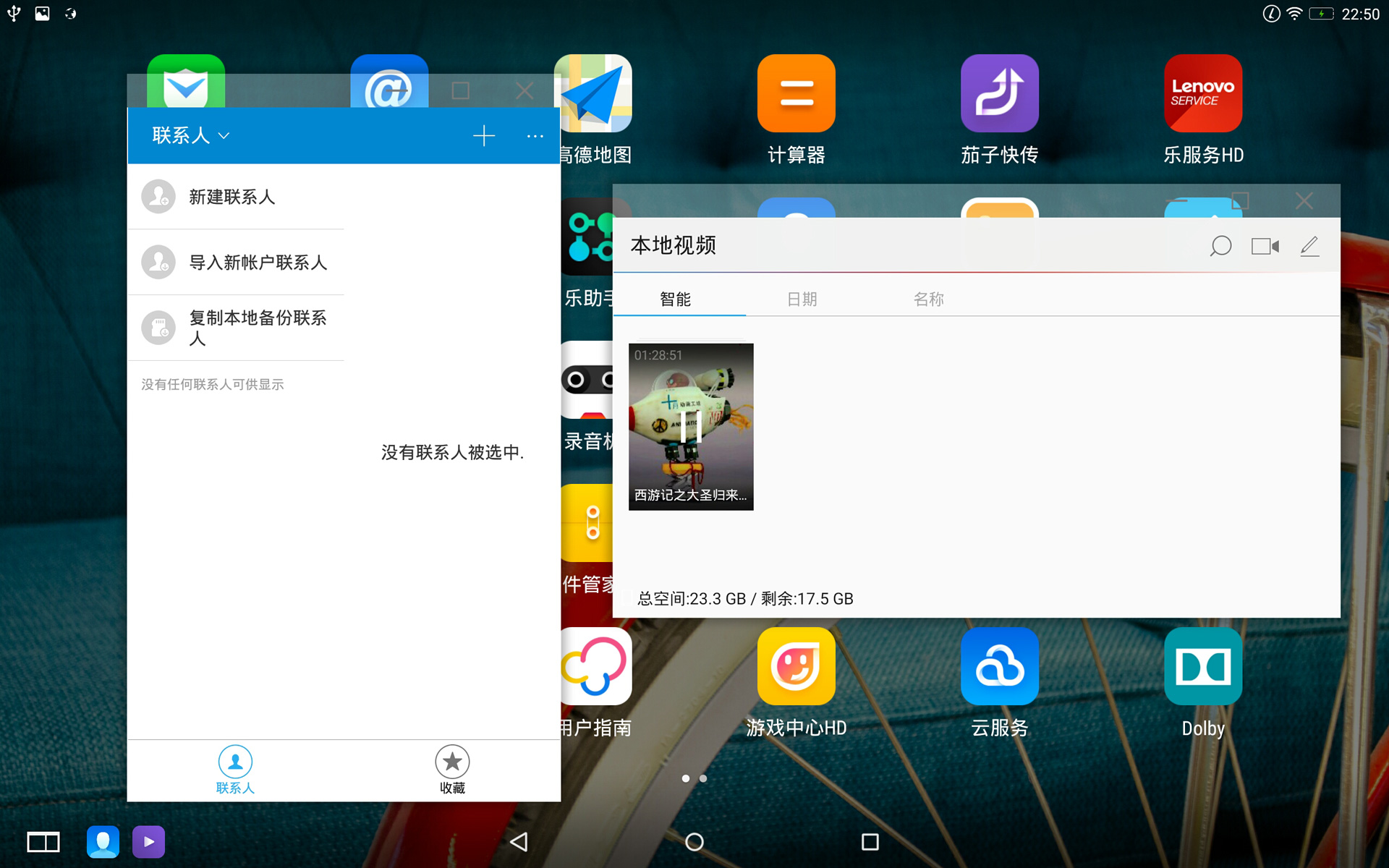Tap the search icon in 本地视频

(1220, 246)
